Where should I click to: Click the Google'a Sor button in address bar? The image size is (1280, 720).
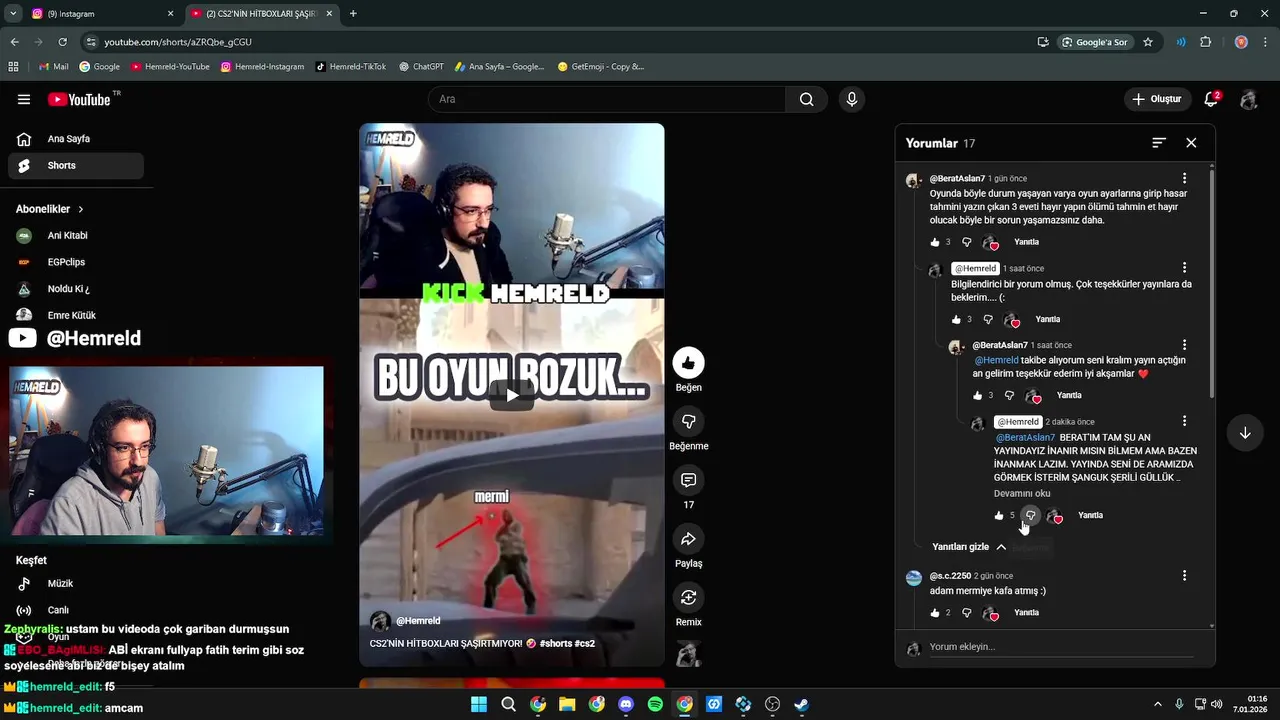click(x=1096, y=42)
